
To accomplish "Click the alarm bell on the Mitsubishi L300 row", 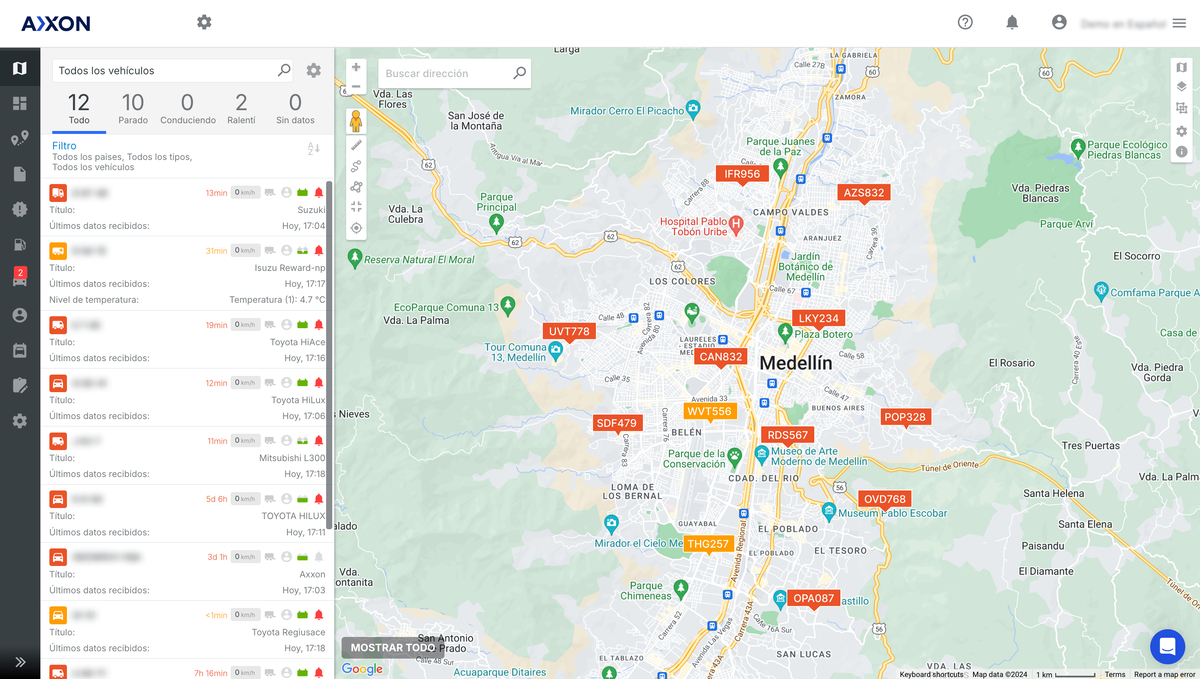I will coord(319,440).
